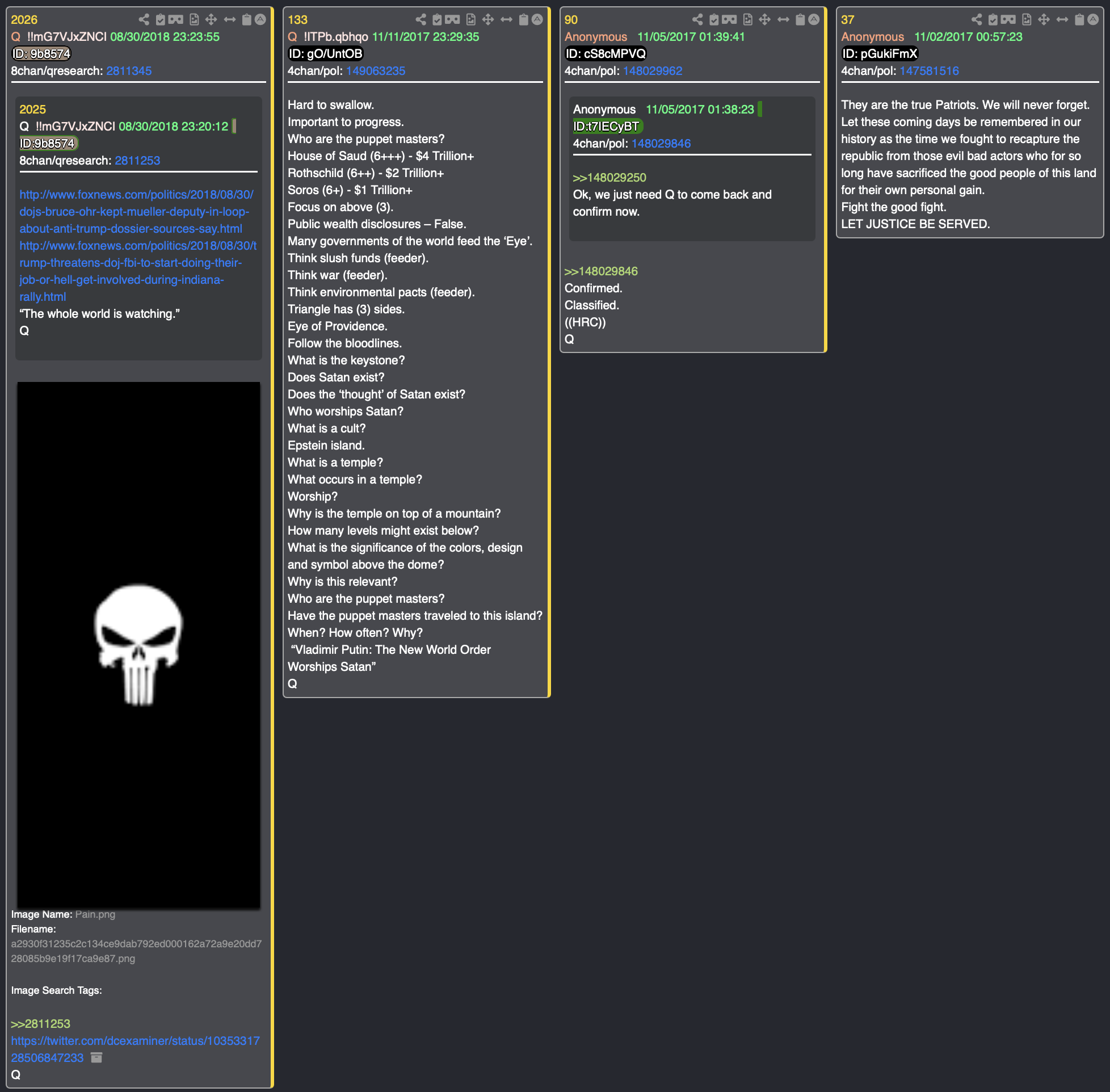
Task: Click post number 133 heading
Action: coord(297,19)
